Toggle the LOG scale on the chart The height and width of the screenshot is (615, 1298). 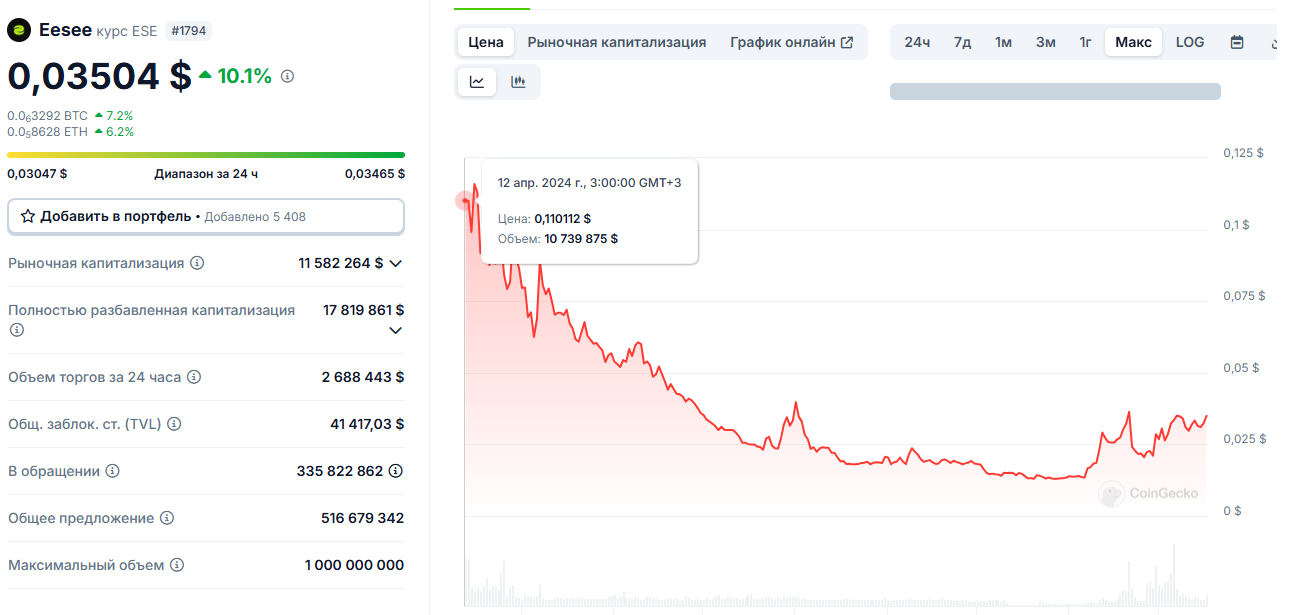(1189, 42)
